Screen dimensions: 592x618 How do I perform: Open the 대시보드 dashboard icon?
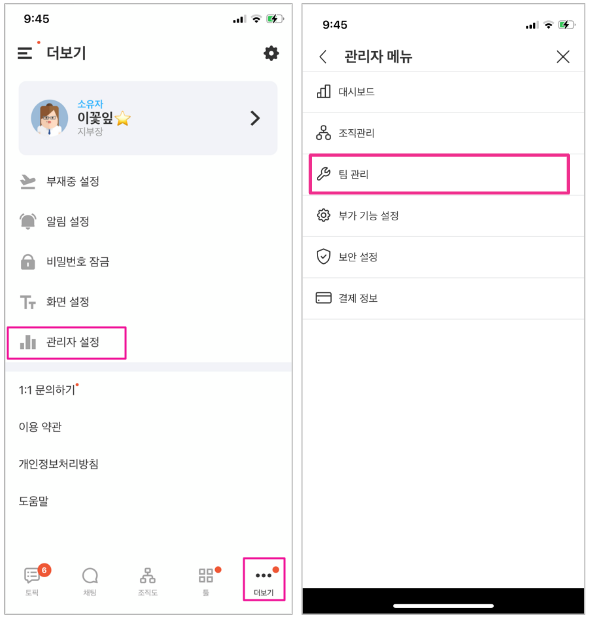click(x=324, y=91)
